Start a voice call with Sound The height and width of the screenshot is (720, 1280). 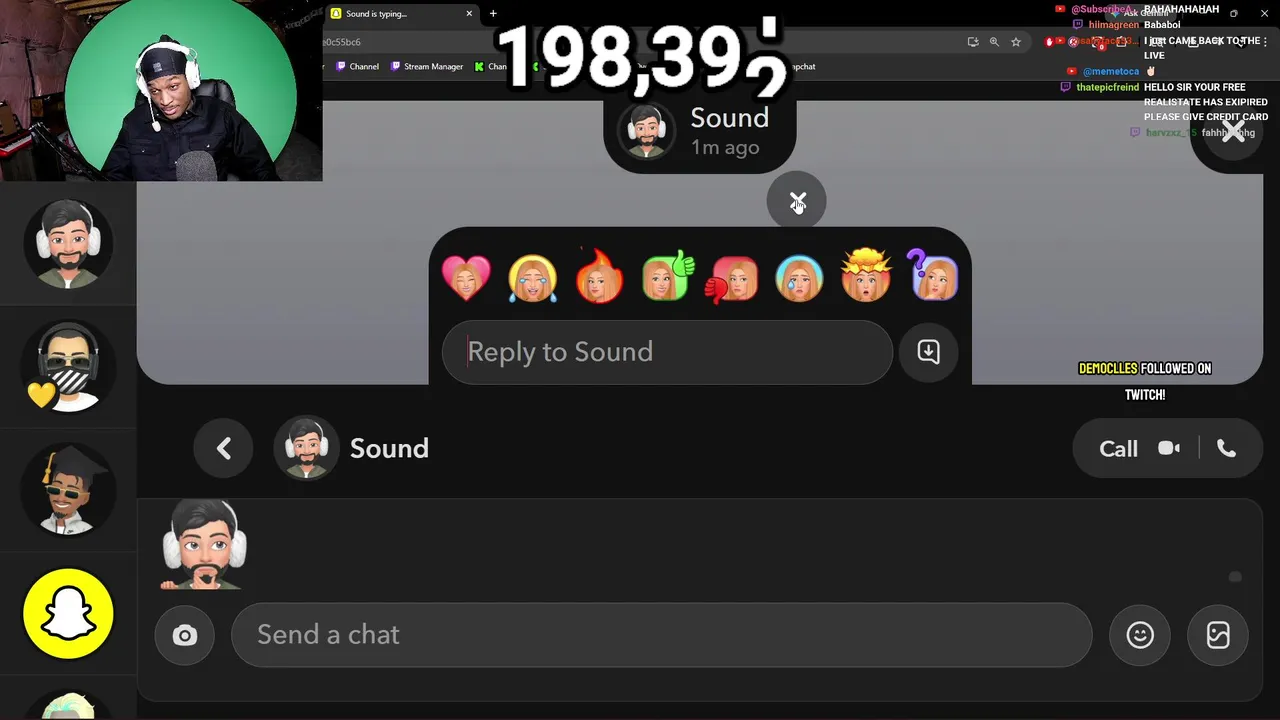pos(1226,448)
